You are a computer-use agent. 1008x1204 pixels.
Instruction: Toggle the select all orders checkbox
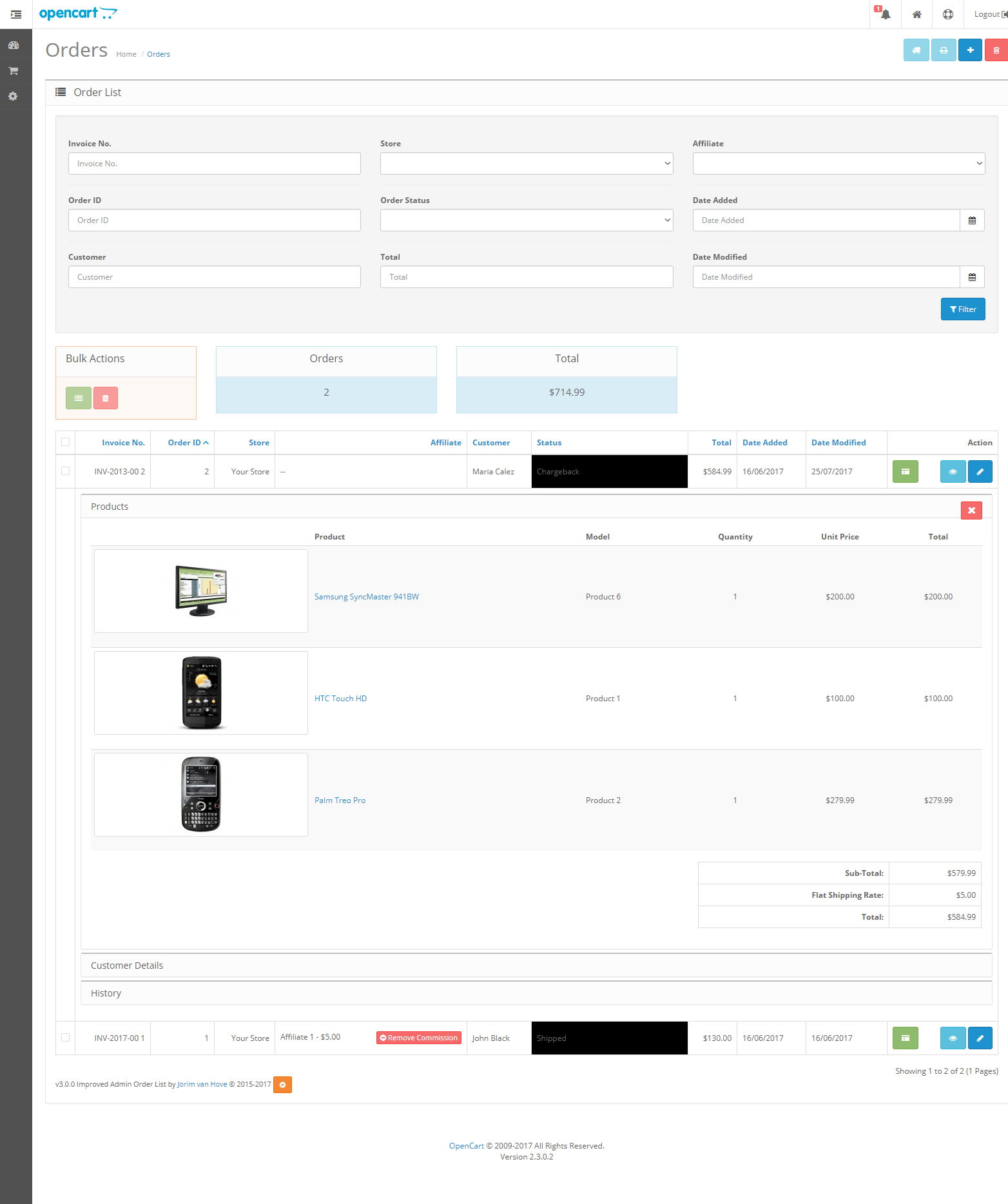[66, 442]
